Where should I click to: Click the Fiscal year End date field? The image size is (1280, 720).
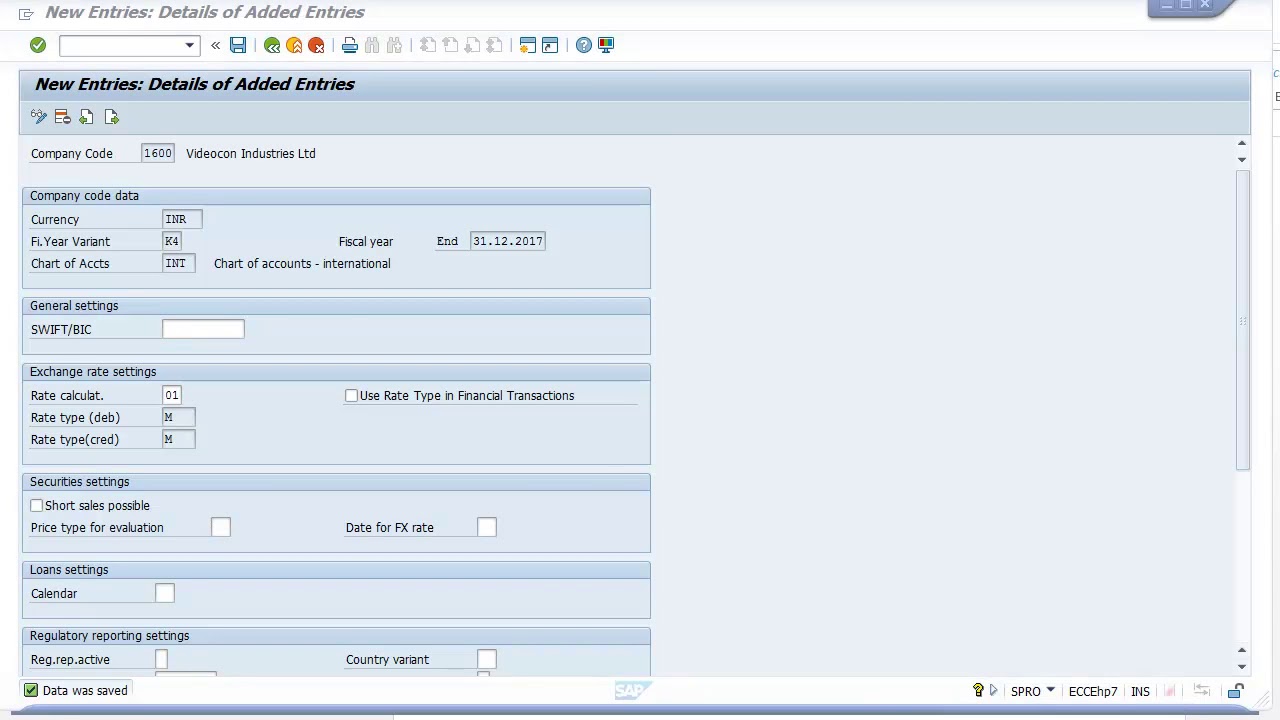point(508,241)
